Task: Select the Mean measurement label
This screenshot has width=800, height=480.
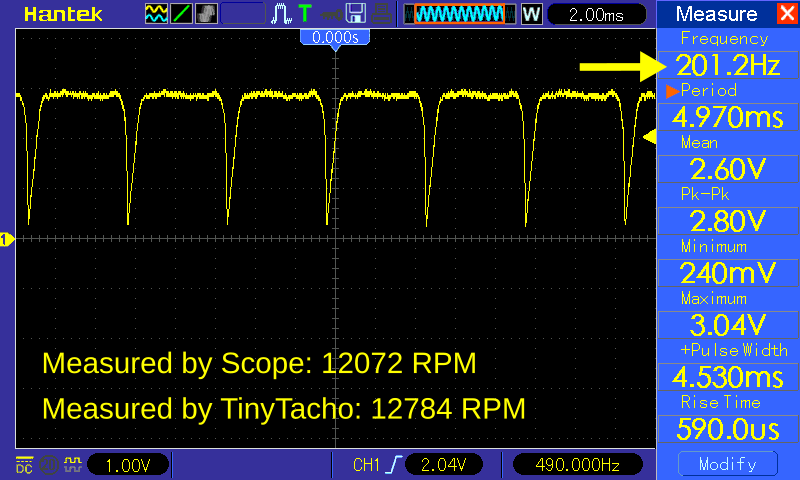Action: coord(699,143)
